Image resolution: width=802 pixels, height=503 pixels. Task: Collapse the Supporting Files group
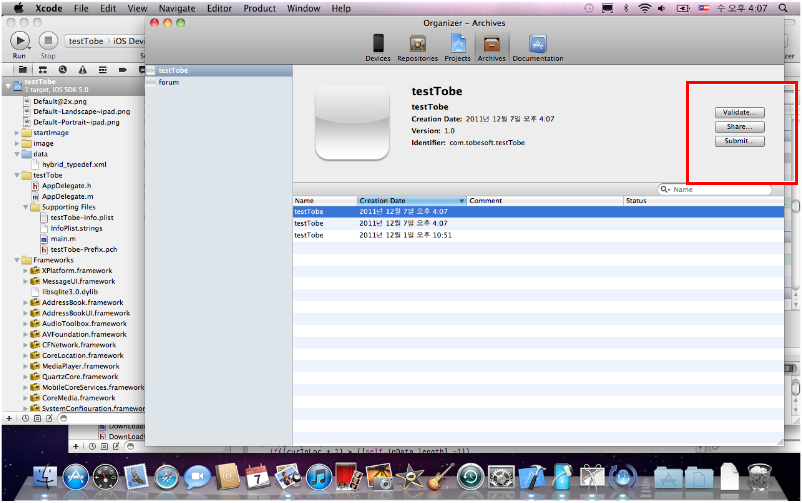point(26,207)
